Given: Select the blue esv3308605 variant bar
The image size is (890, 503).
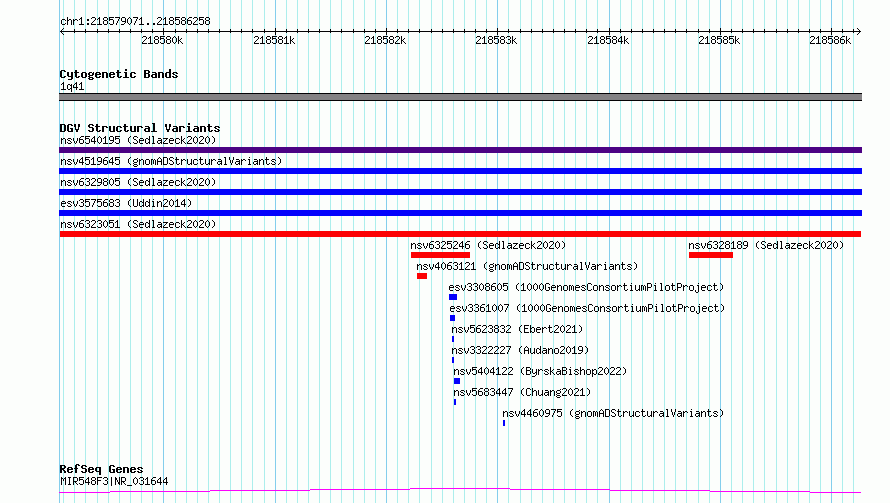Looking at the screenshot, I should pyautogui.click(x=453, y=297).
